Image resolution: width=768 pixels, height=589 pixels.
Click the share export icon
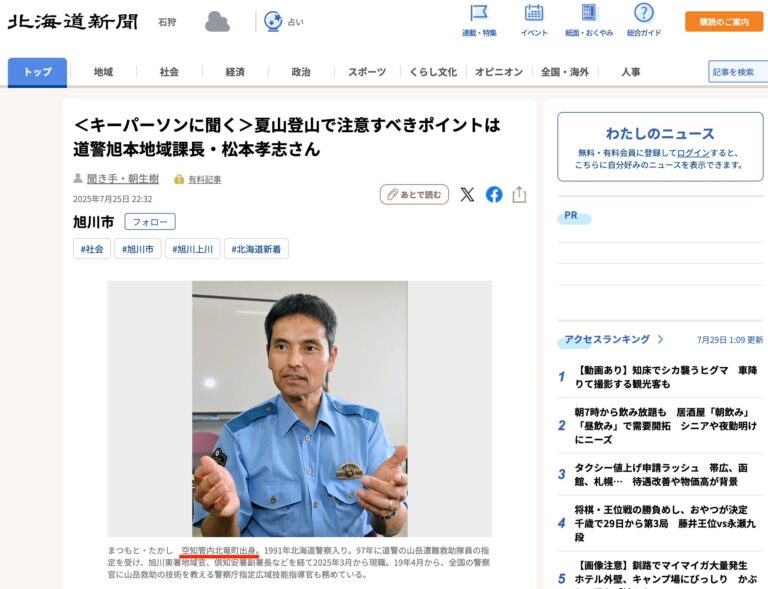coord(519,194)
